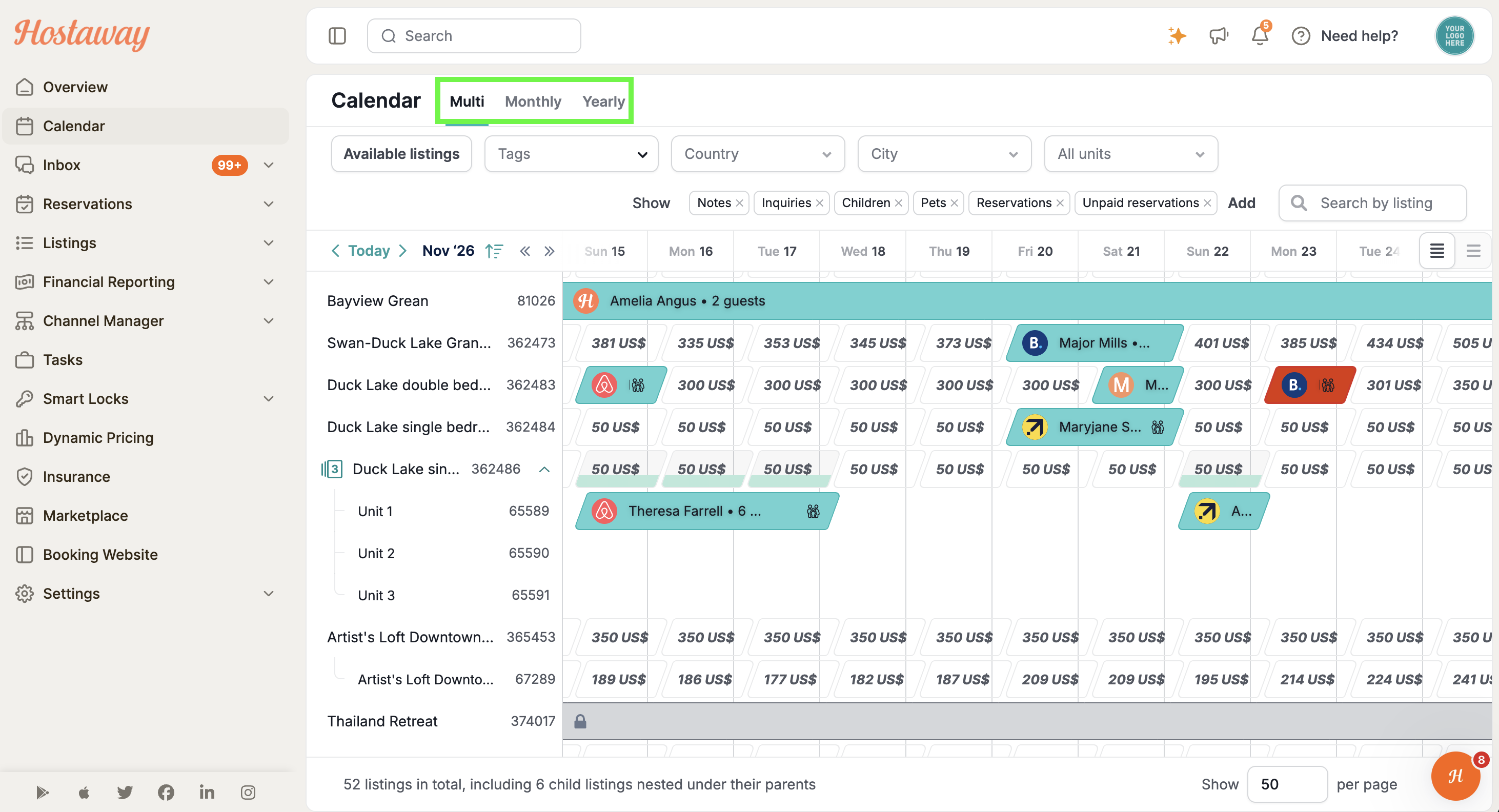Open the notifications bell
Image resolution: width=1499 pixels, height=812 pixels.
pyautogui.click(x=1260, y=36)
